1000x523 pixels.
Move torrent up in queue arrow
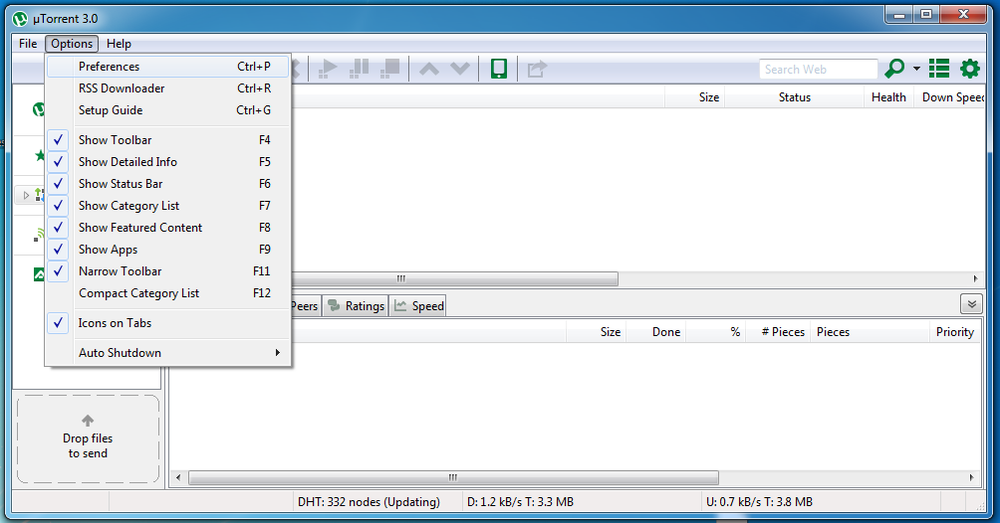(x=429, y=68)
